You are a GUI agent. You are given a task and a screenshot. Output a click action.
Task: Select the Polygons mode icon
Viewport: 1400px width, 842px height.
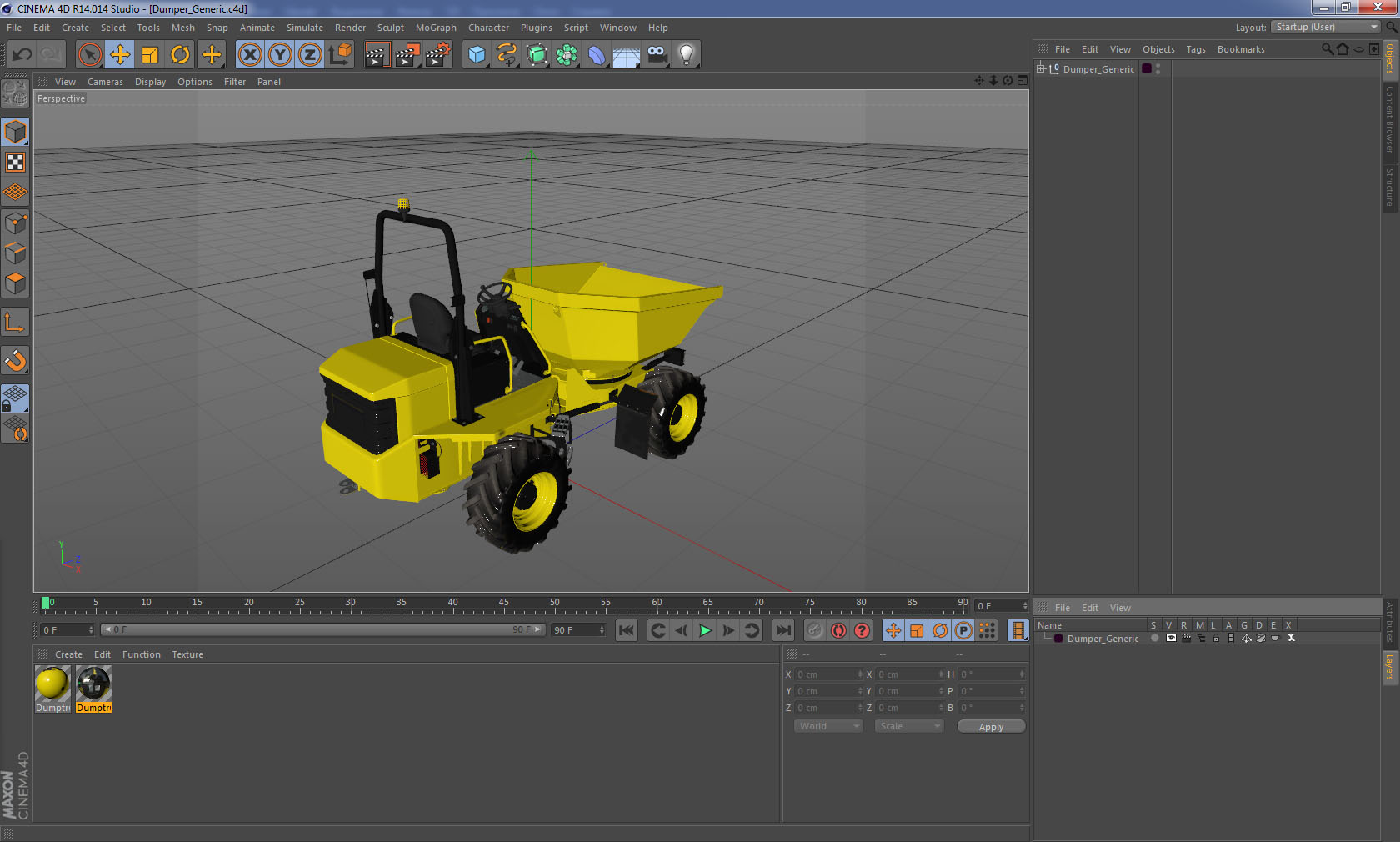pos(15,283)
